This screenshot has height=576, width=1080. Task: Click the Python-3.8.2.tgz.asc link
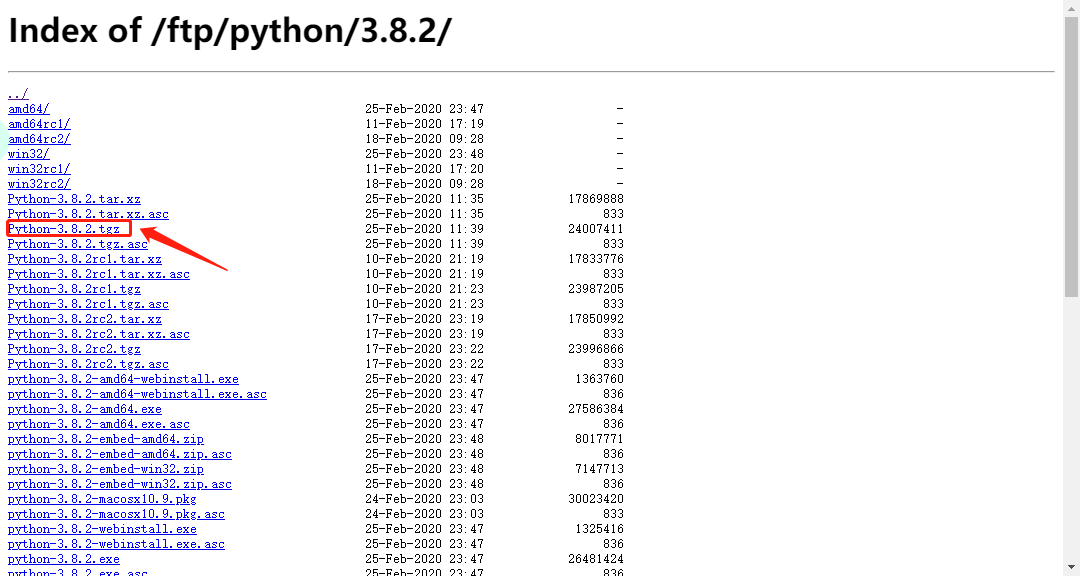tap(78, 244)
